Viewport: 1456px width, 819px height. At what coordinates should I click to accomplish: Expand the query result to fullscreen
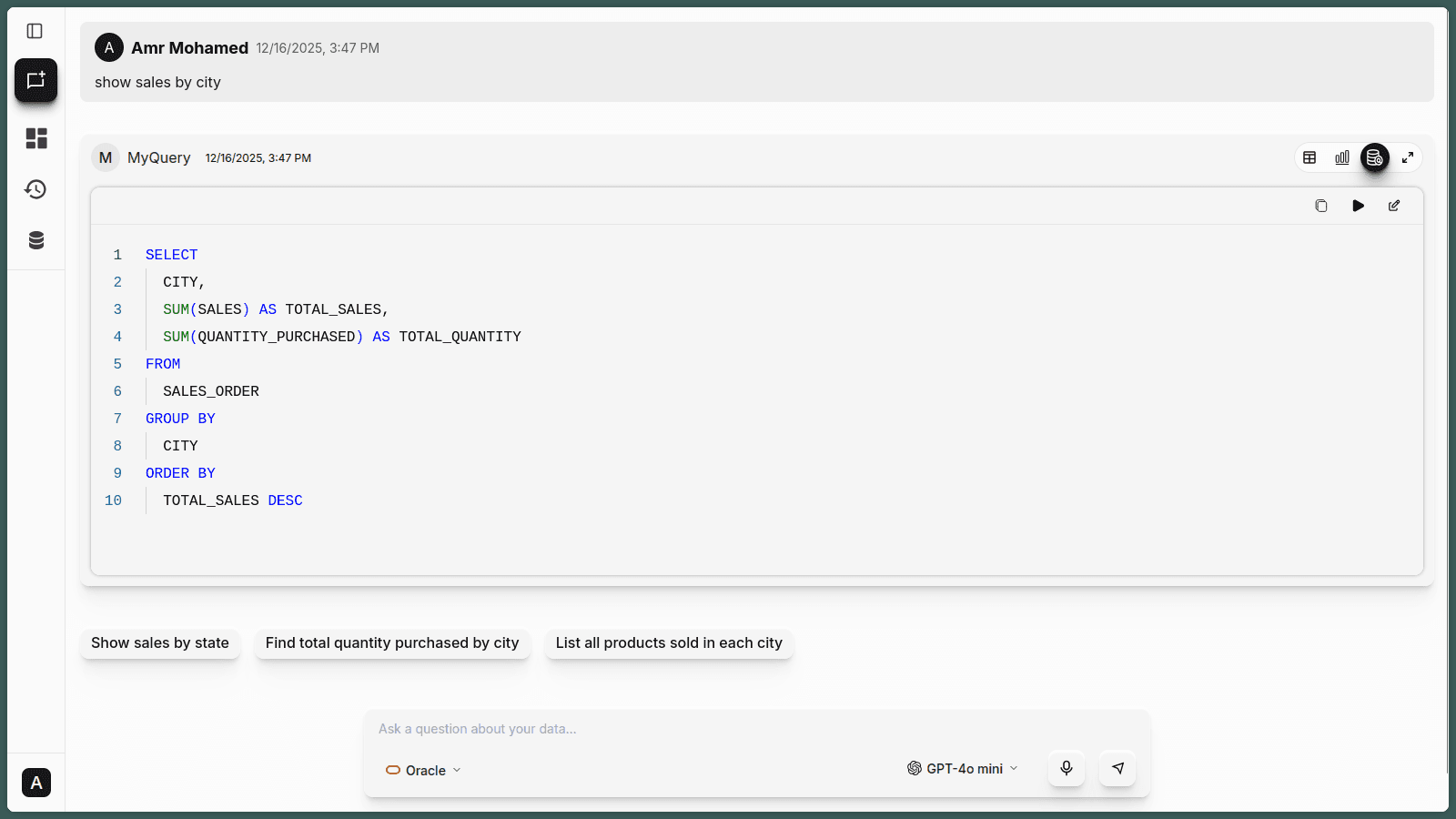point(1407,157)
